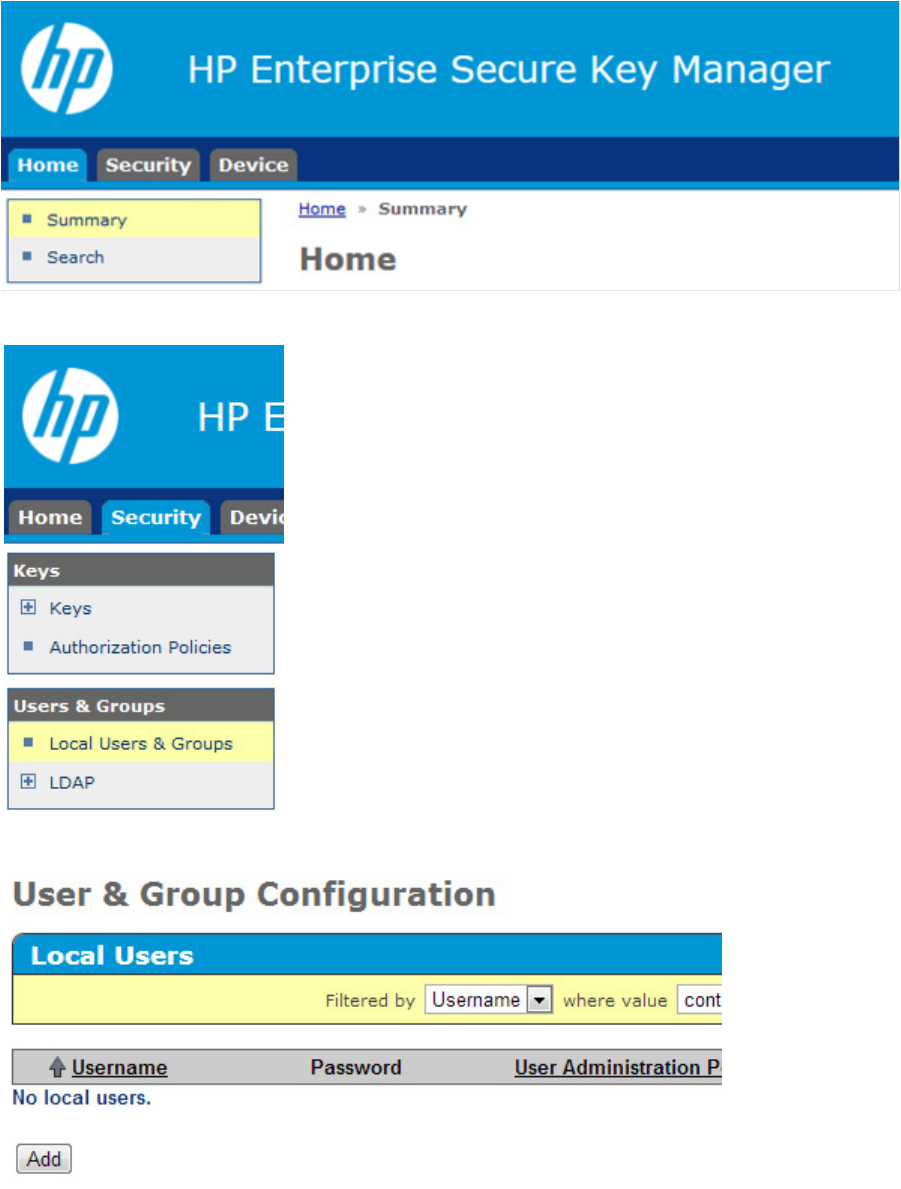901x1189 pixels.
Task: Sort by User Administration column link
Action: (618, 1067)
